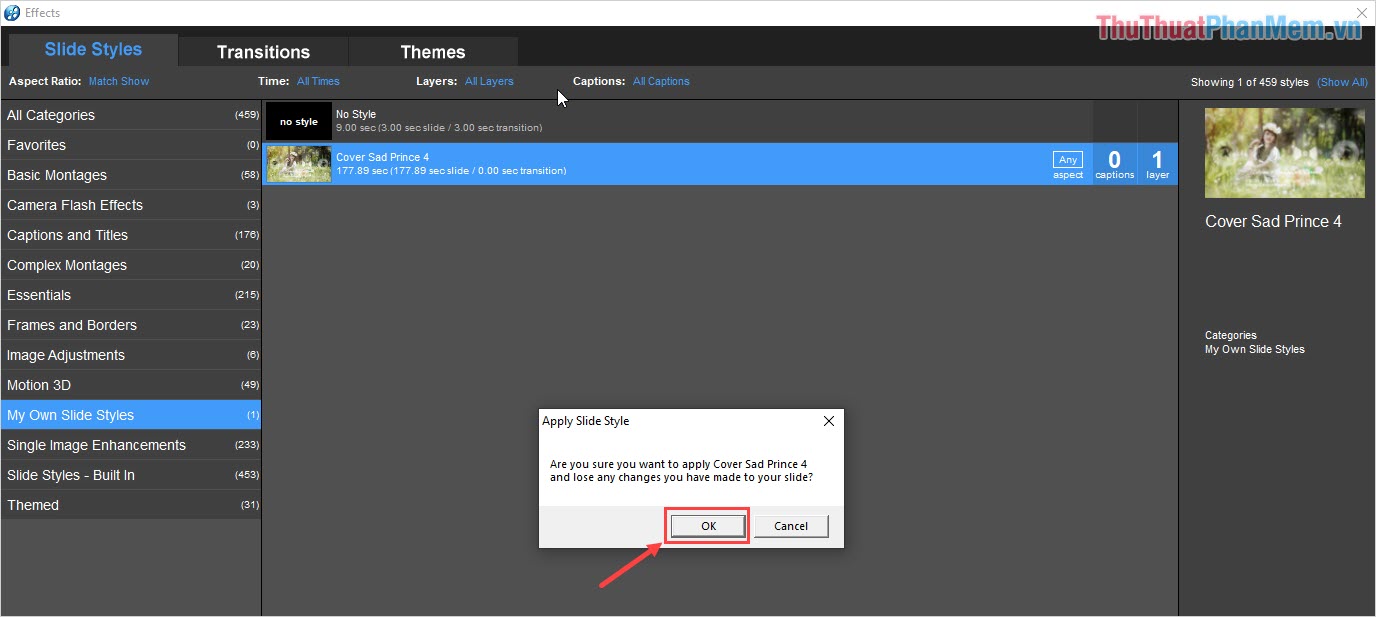Switch to the Transitions tab
The image size is (1376, 617).
click(x=263, y=52)
